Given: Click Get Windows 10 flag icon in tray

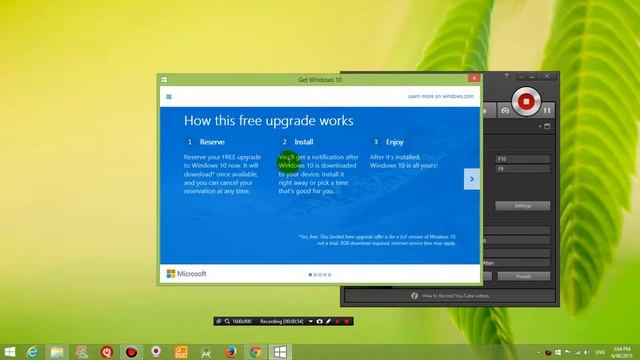Looking at the screenshot, I should click(x=558, y=352).
